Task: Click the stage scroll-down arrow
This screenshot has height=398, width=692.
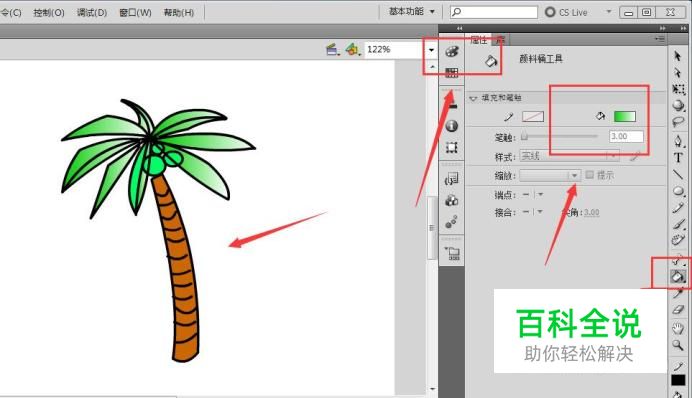Action: 432,389
